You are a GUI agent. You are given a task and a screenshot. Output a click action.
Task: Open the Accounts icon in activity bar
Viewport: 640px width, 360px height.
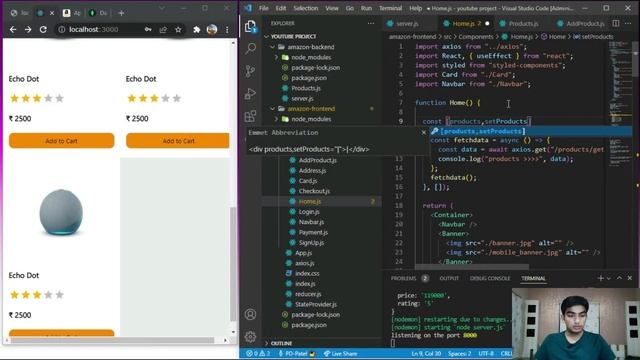[250, 314]
